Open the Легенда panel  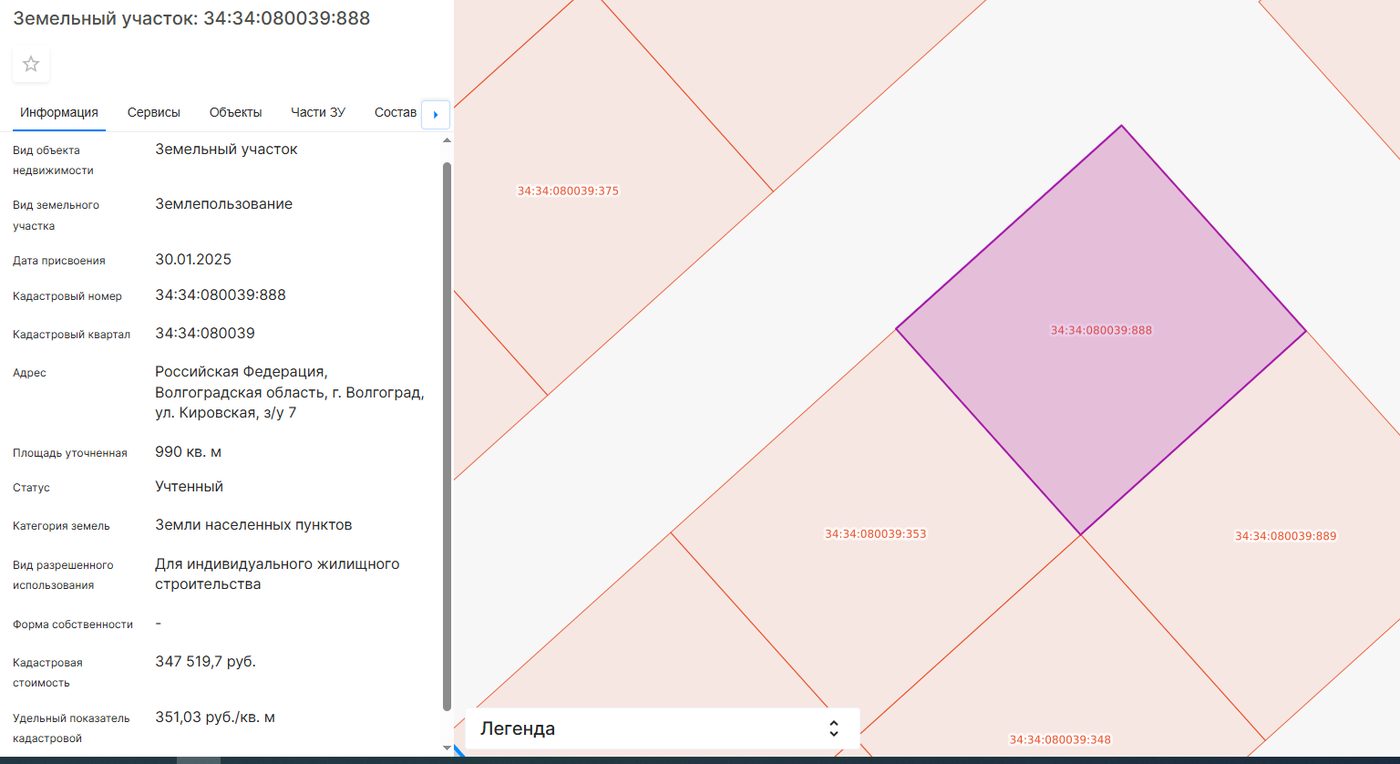click(662, 729)
